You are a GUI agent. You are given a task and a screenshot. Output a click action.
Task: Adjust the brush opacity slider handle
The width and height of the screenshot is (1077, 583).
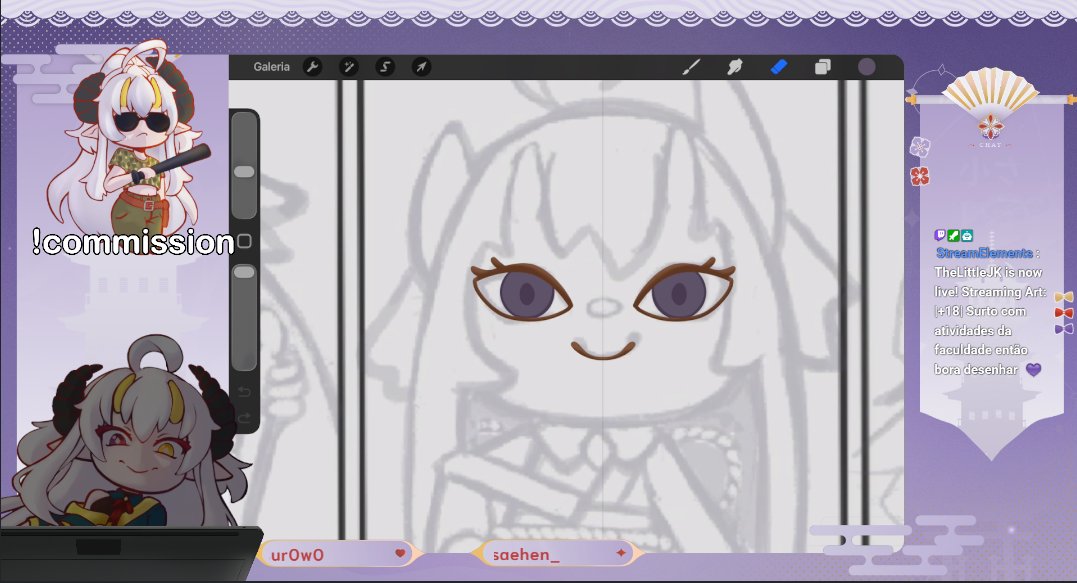pyautogui.click(x=244, y=272)
